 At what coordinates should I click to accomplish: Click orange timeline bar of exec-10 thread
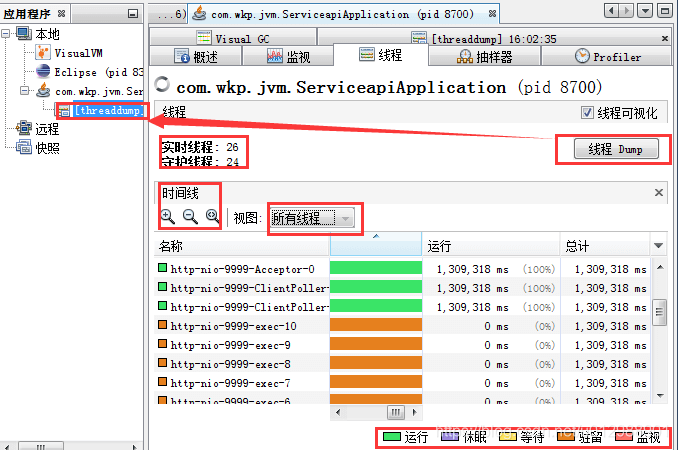click(376, 325)
